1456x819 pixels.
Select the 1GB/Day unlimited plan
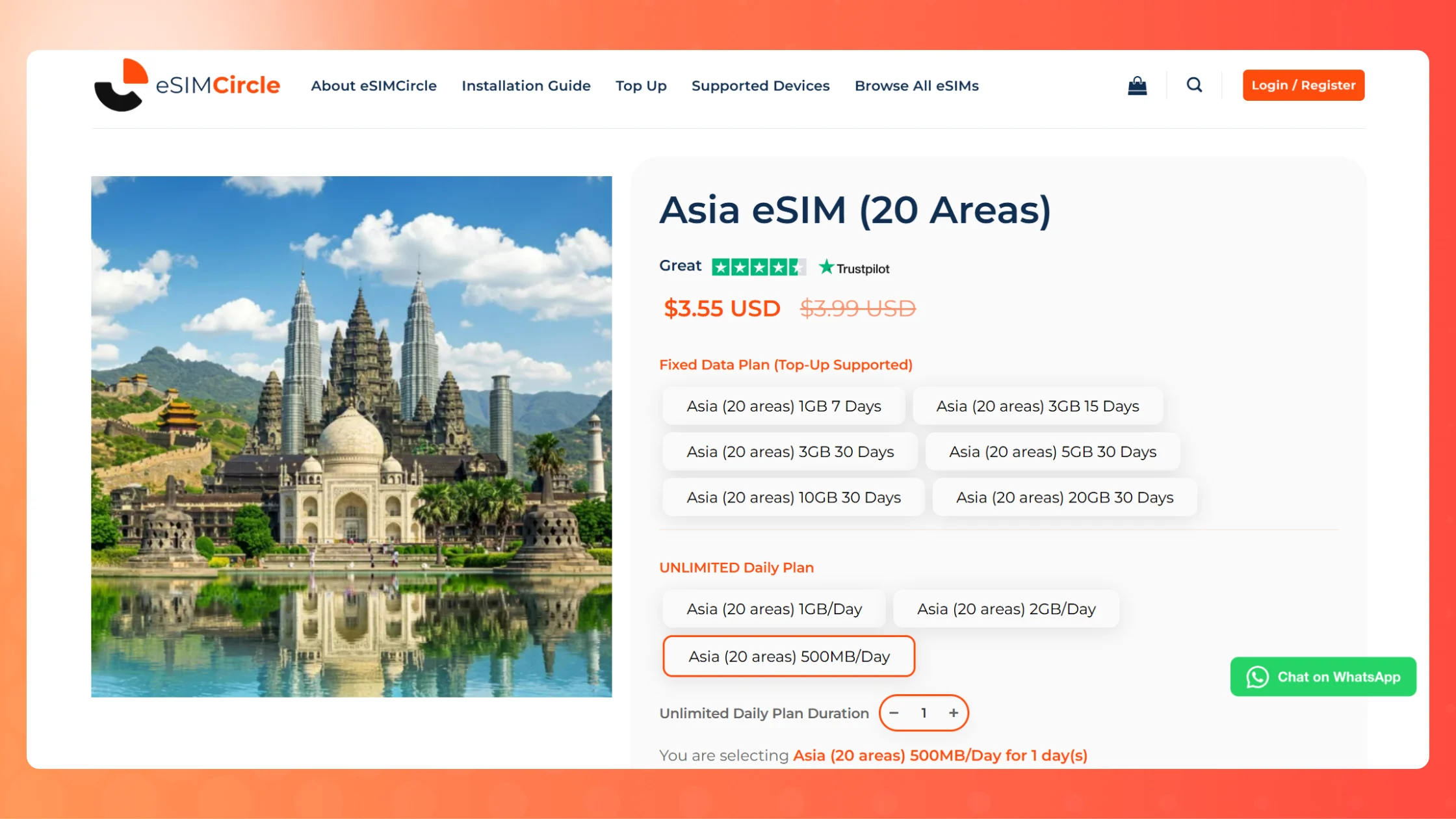[x=773, y=609]
